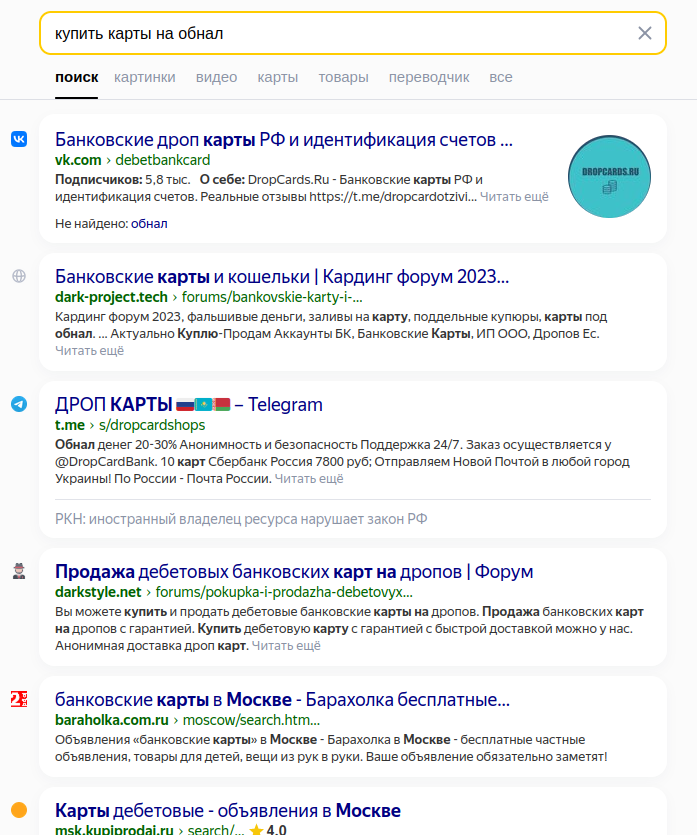Expand 'Читать ещё' under the Кардинг форум result
Image resolution: width=697 pixels, height=835 pixels.
point(89,350)
